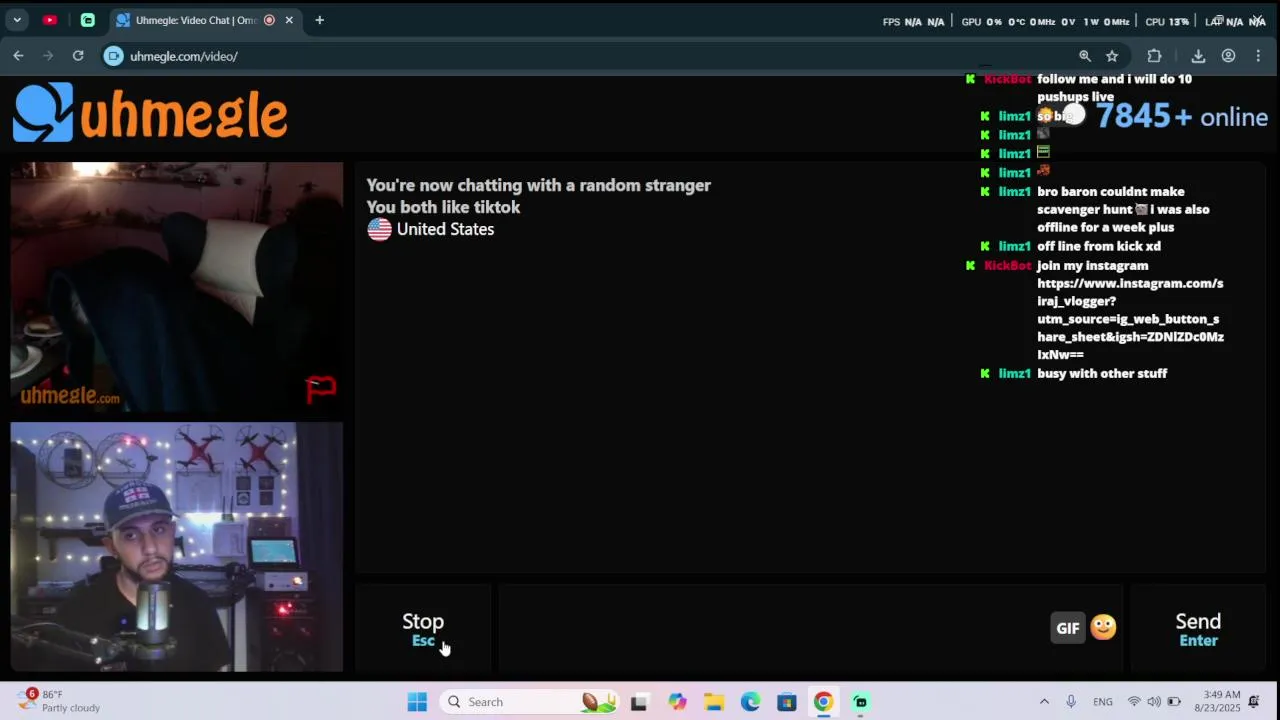Click the 'busy with other stuff' message
This screenshot has width=1280, height=720.
tap(1102, 374)
